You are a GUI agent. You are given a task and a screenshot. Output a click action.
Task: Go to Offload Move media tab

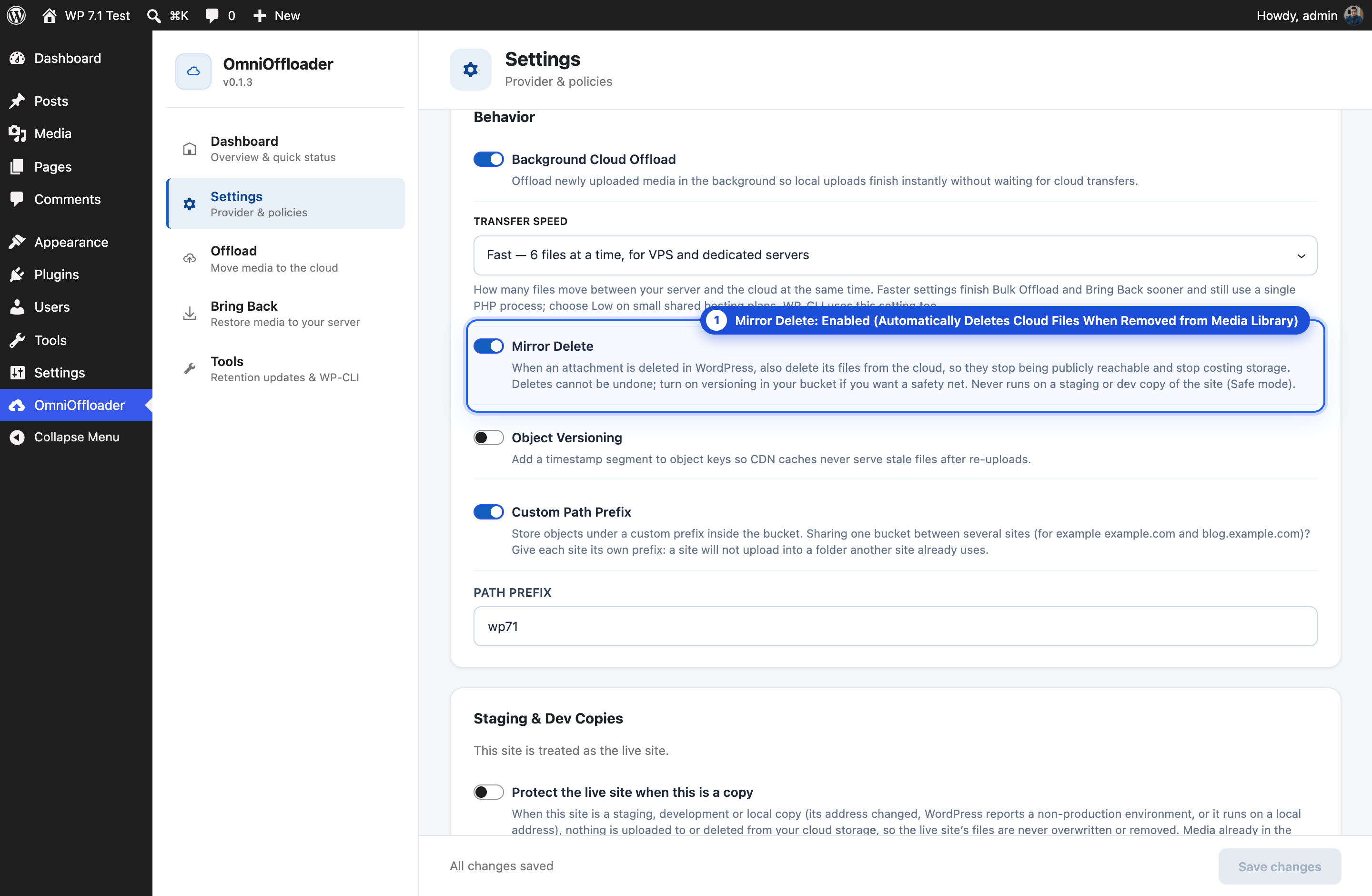285,258
